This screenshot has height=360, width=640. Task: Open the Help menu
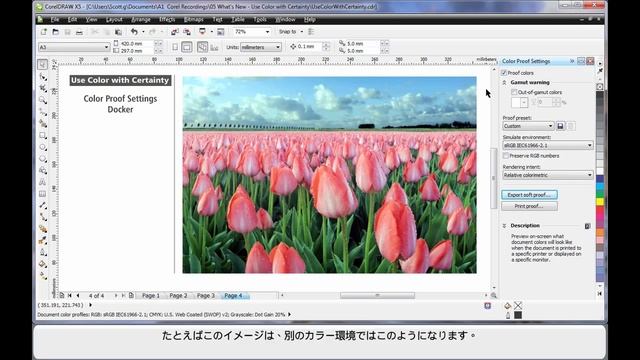[x=310, y=19]
